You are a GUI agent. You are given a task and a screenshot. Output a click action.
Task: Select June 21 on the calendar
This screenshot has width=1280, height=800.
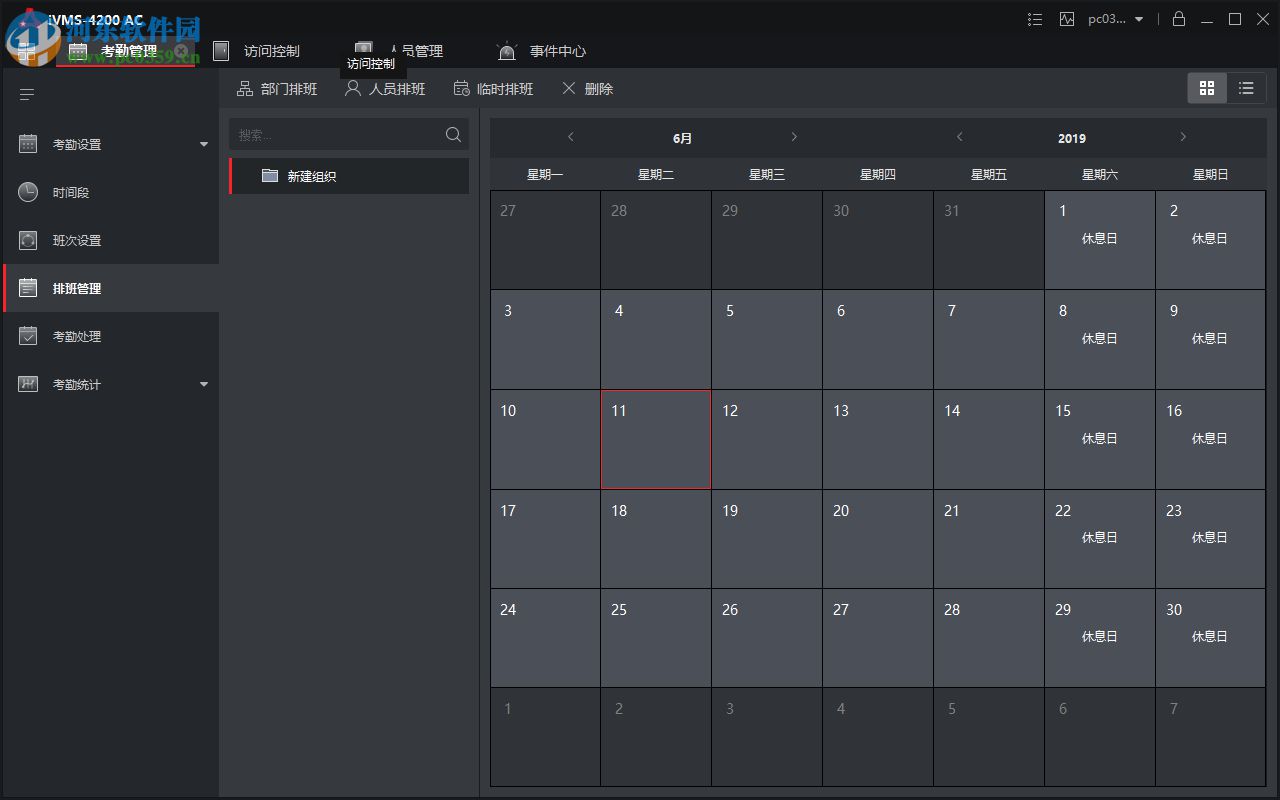pos(989,539)
